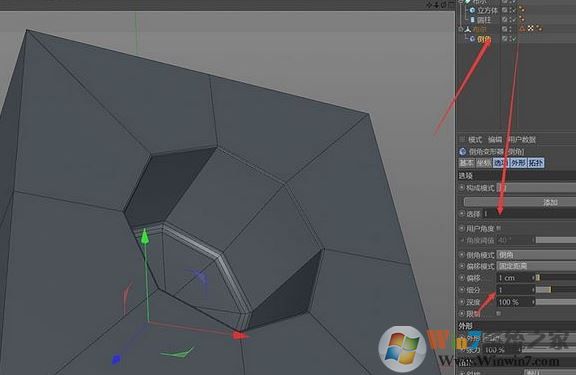Toggle the 限制 checkbox
Screen dimensions: 576x375
tap(498, 313)
